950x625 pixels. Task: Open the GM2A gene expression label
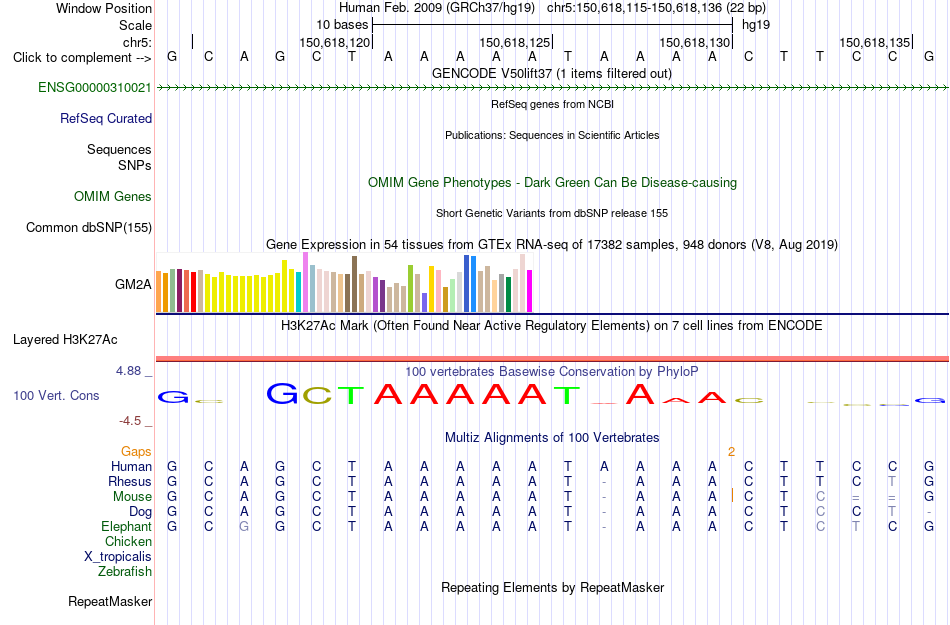pos(133,285)
